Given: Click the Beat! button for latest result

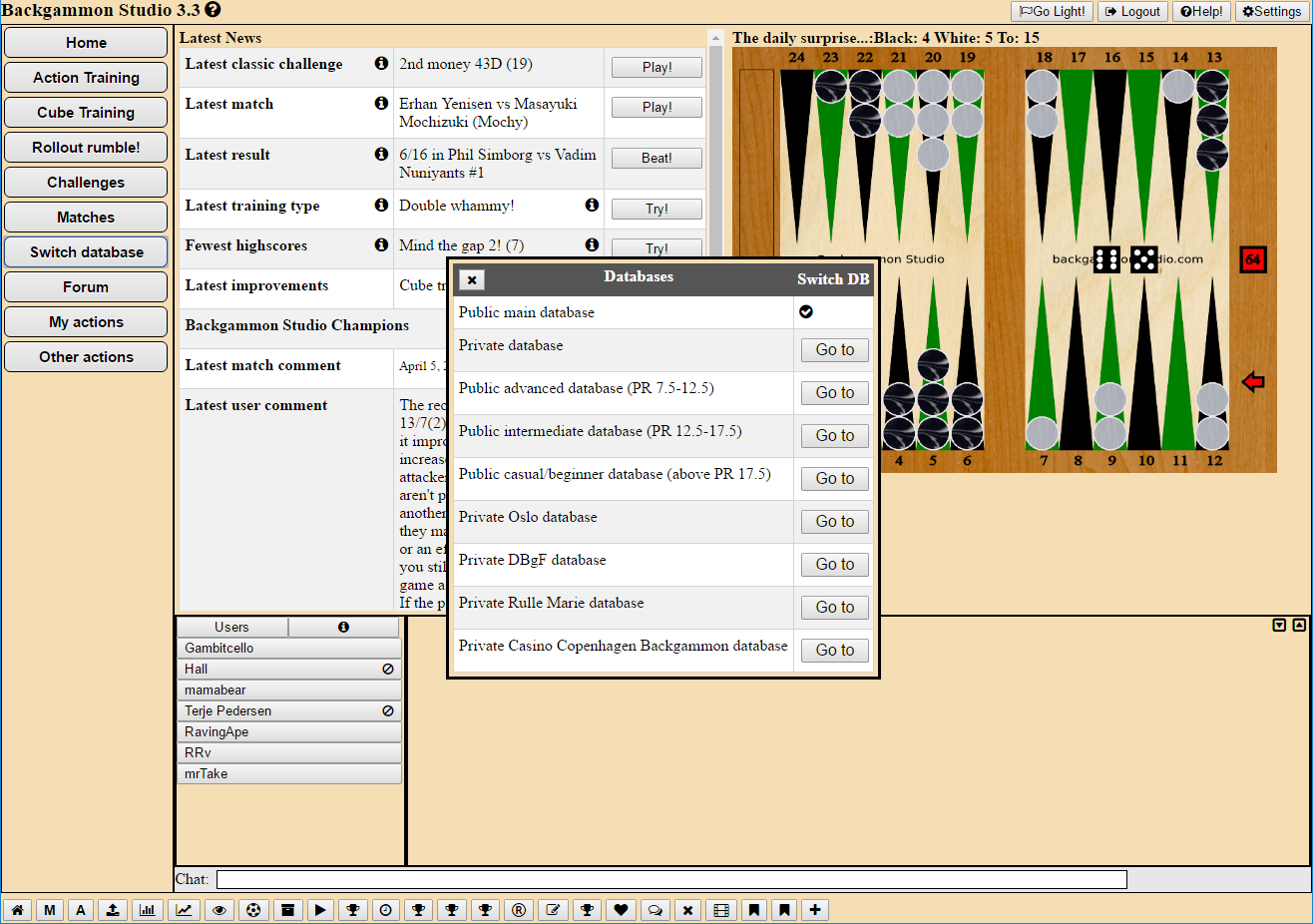Looking at the screenshot, I should 656,158.
